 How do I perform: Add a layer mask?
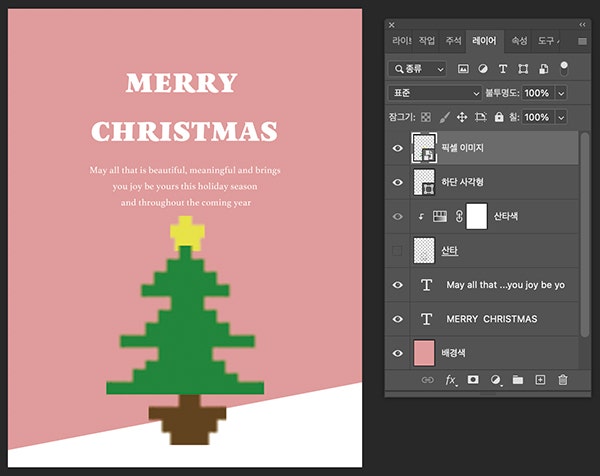pos(473,380)
